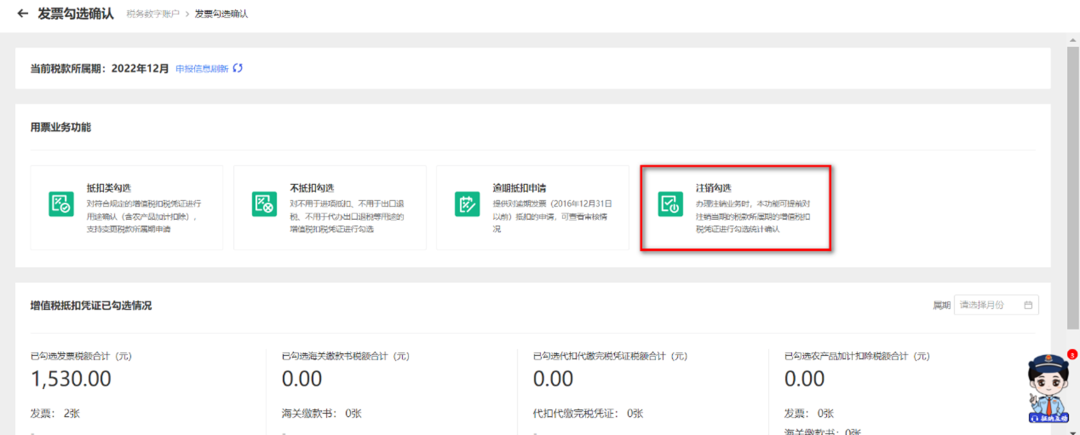Click the 请选择月份 period field

(x=990, y=304)
